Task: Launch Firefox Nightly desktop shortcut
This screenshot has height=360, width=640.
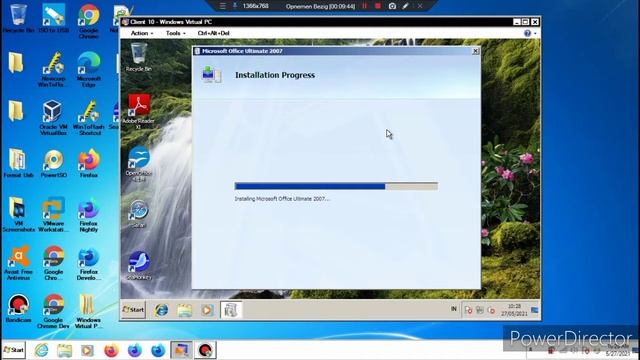Action: (x=89, y=214)
